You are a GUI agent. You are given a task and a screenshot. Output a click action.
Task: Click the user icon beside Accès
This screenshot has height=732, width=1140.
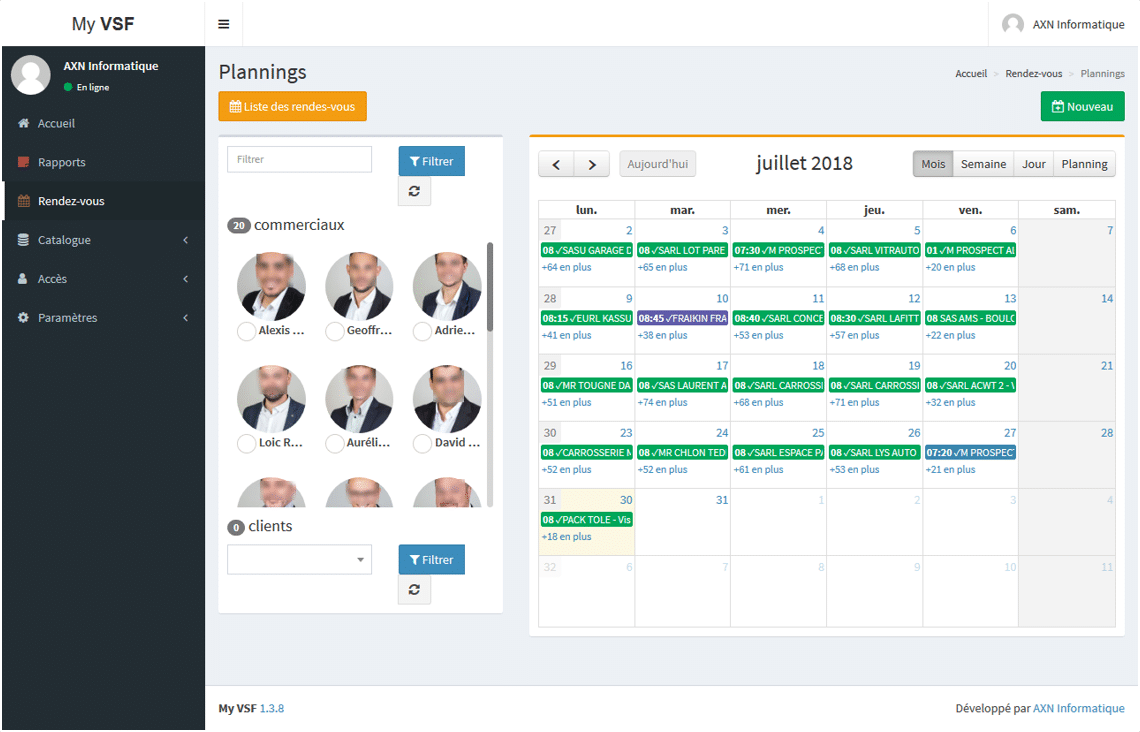pos(23,278)
